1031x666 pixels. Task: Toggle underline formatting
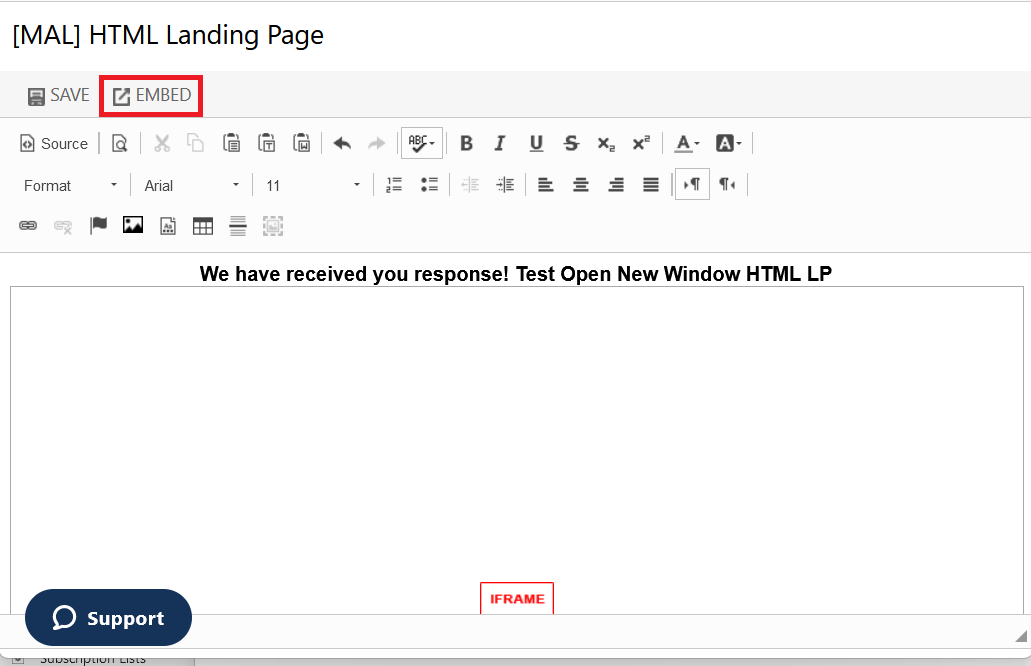click(536, 143)
